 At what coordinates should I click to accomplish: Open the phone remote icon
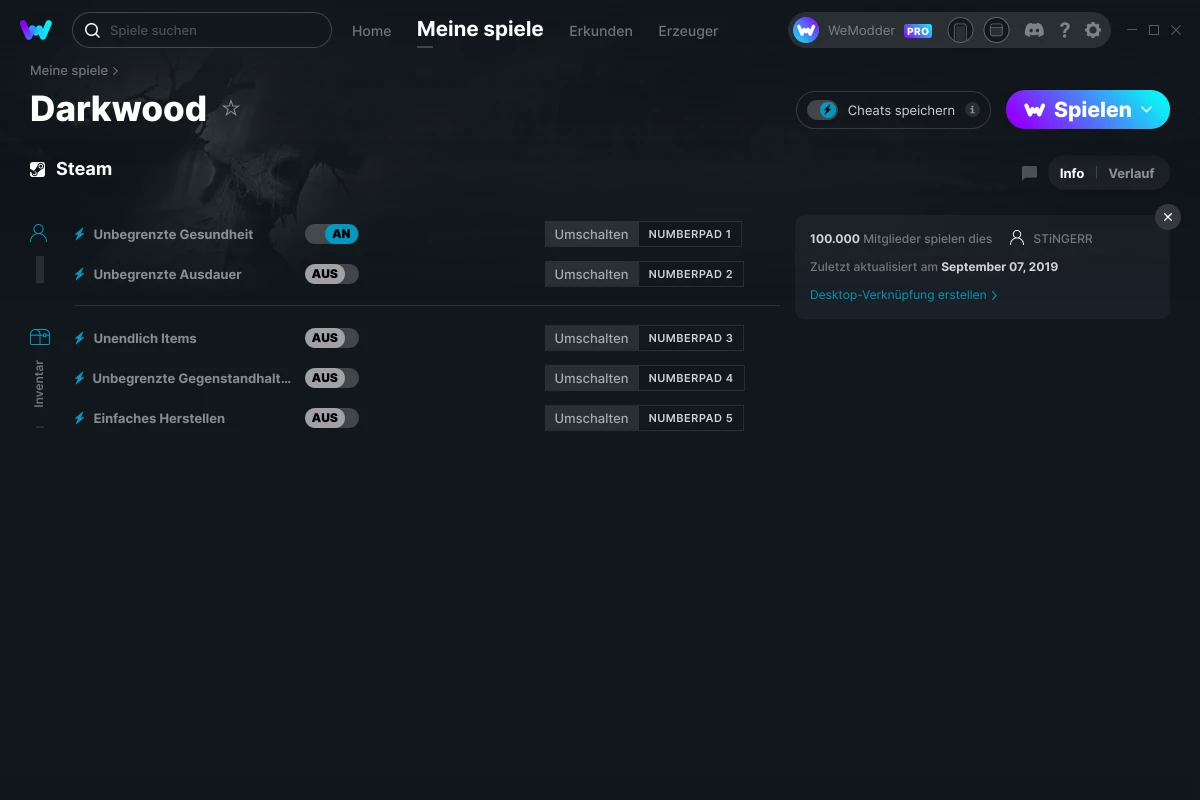click(960, 30)
